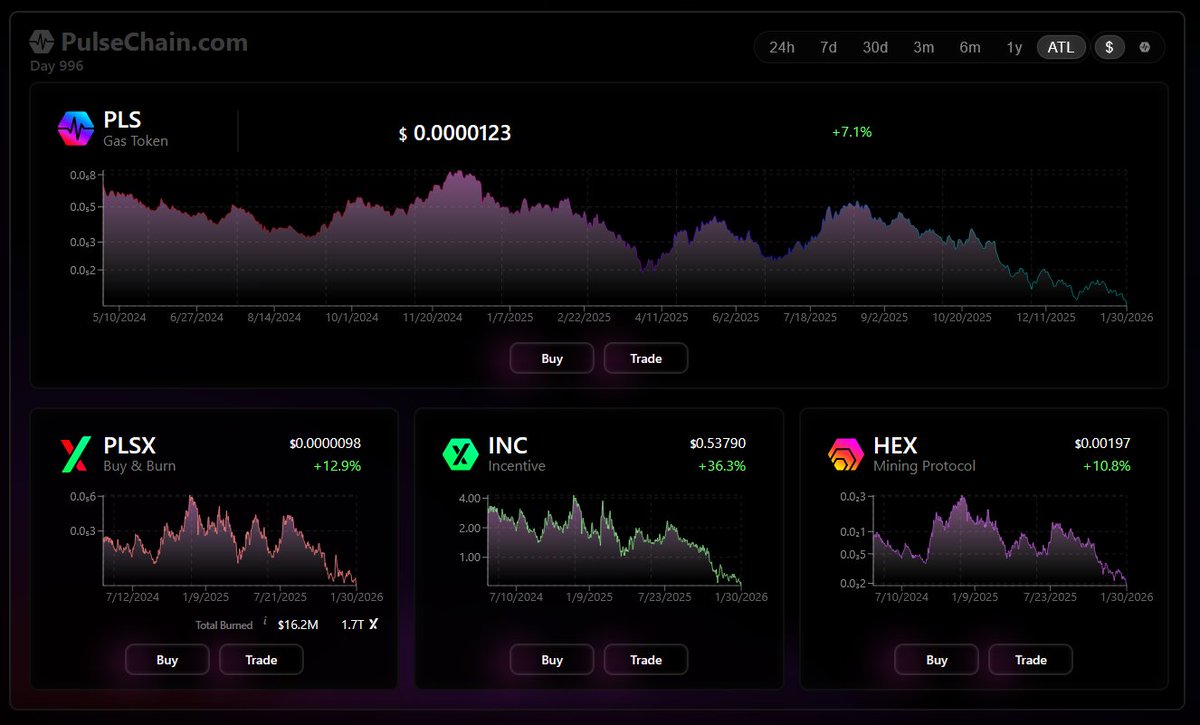Click the PLS +7.1% change value
1200x725 pixels.
tap(852, 132)
